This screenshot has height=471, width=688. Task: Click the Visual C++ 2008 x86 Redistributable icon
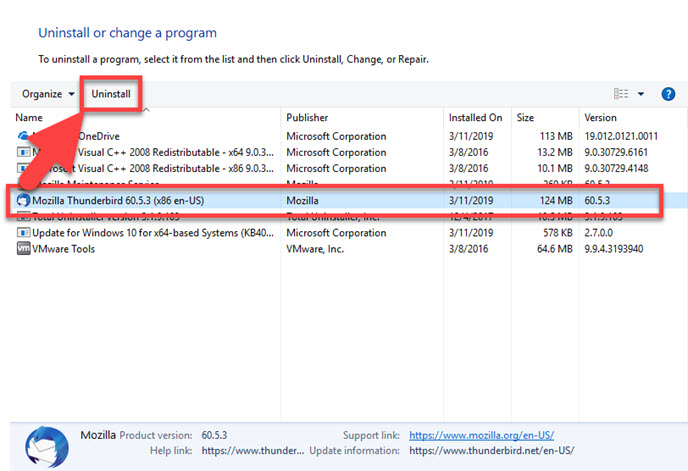(24, 168)
